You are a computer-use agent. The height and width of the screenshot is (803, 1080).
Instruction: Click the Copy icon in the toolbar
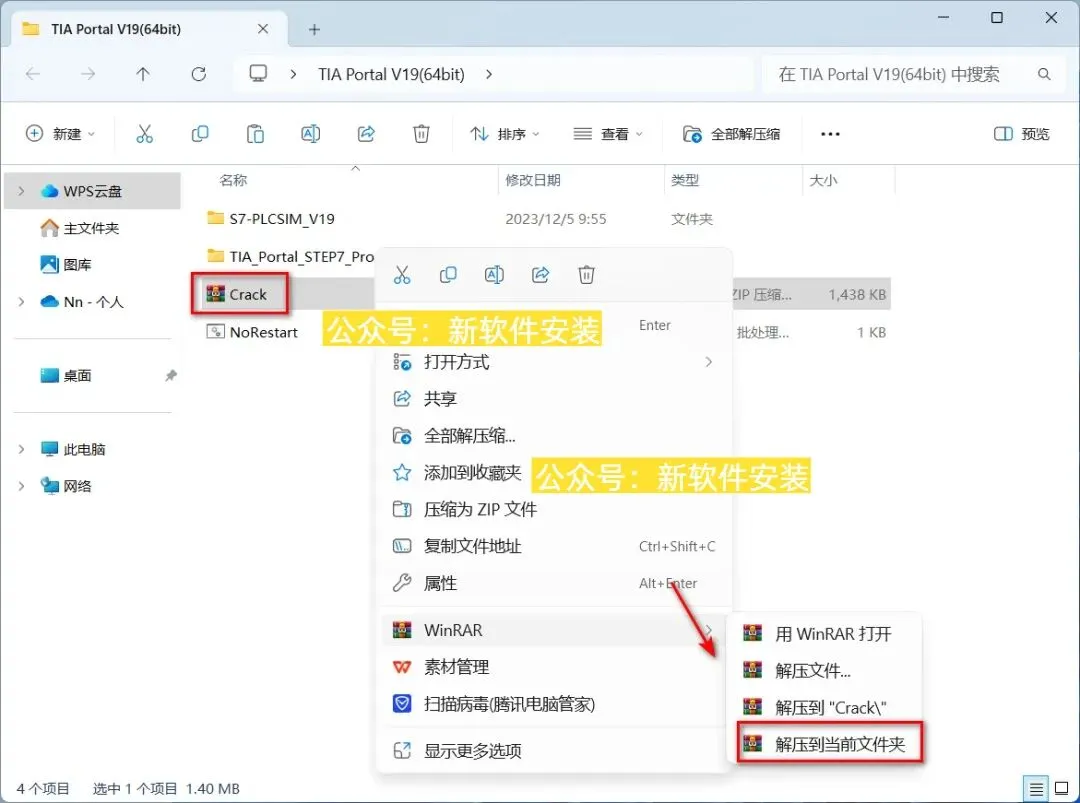pos(200,134)
